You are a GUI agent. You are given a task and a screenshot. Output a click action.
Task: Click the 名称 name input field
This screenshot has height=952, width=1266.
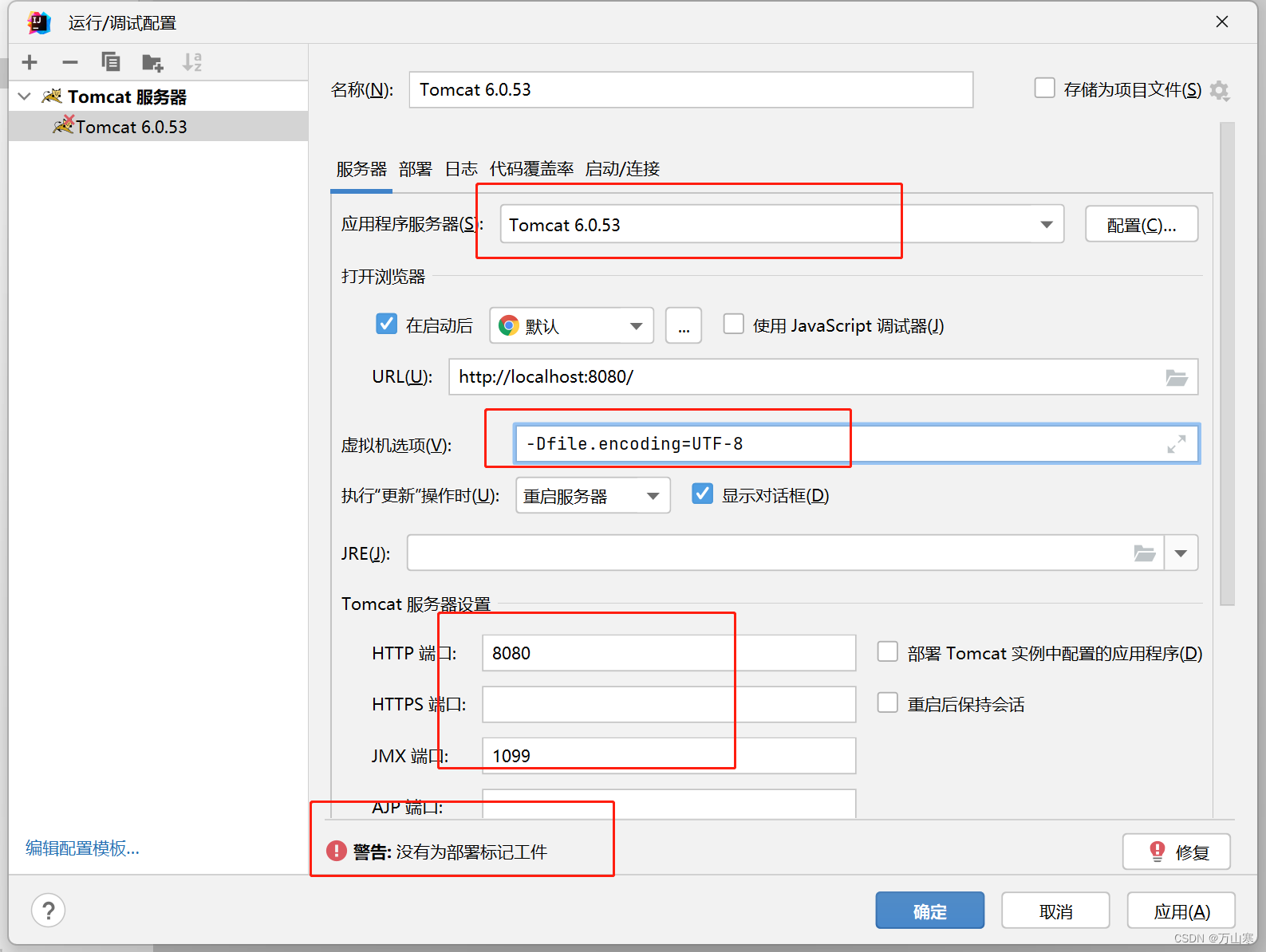point(691,90)
